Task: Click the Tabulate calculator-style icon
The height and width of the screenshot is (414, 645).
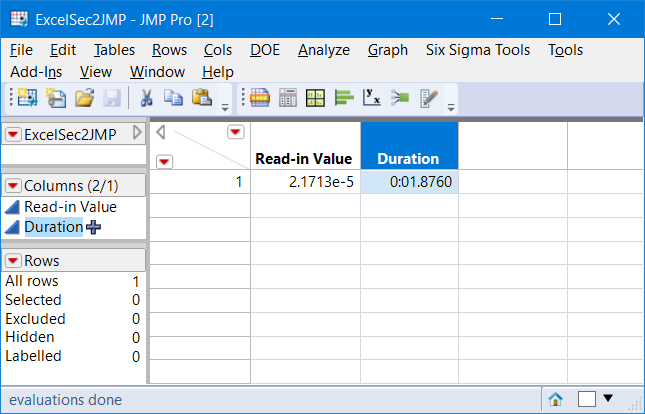Action: click(288, 98)
